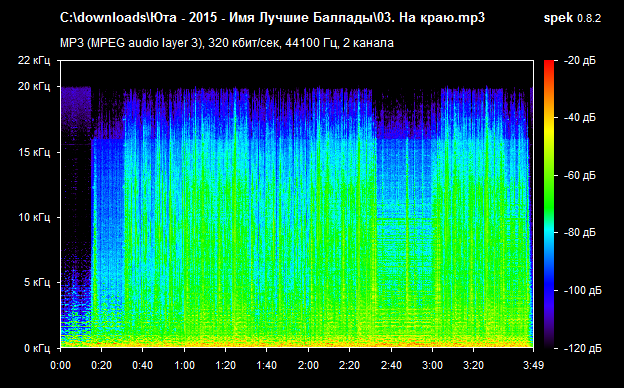Click the 22 кГц frequency label
Image resolution: width=624 pixels, height=388 pixels.
pyautogui.click(x=34, y=60)
